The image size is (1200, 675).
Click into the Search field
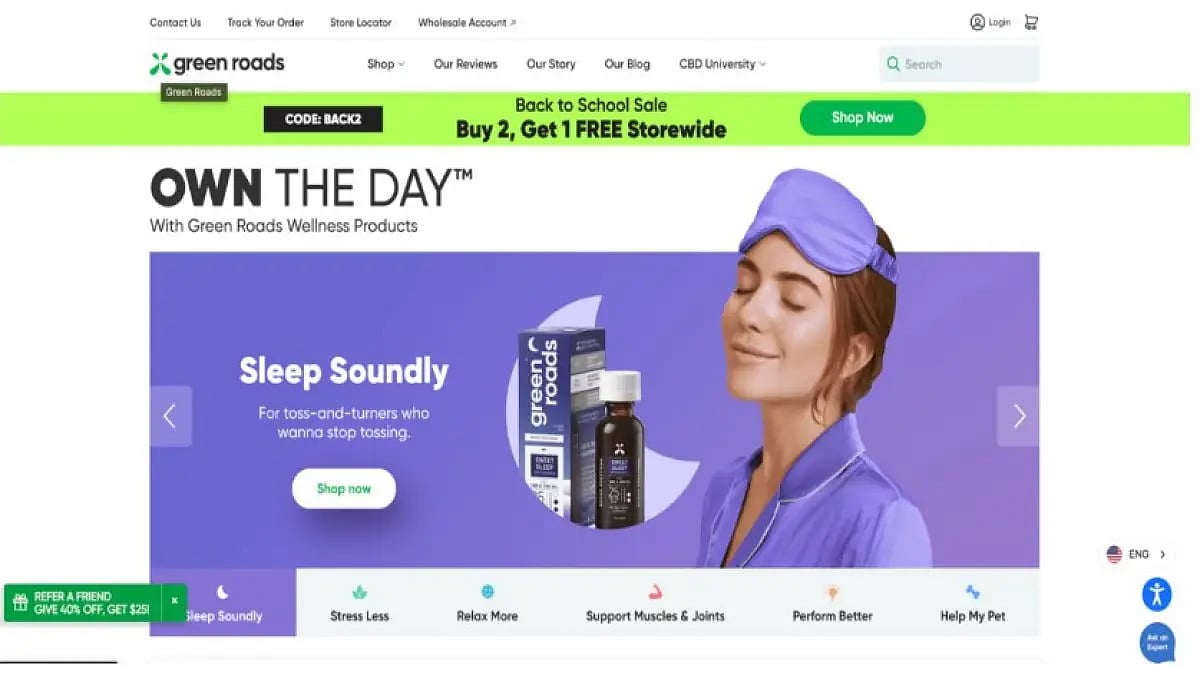[x=959, y=64]
